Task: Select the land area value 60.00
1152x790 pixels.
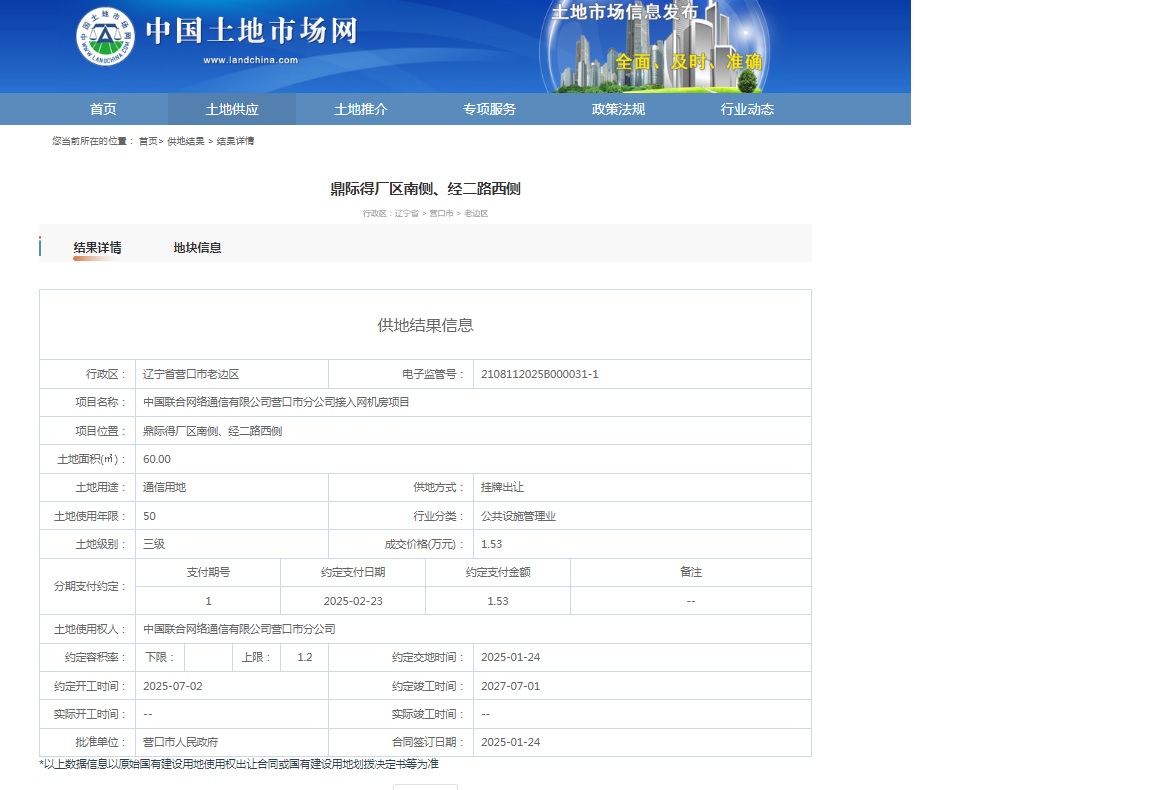Action: (156, 459)
